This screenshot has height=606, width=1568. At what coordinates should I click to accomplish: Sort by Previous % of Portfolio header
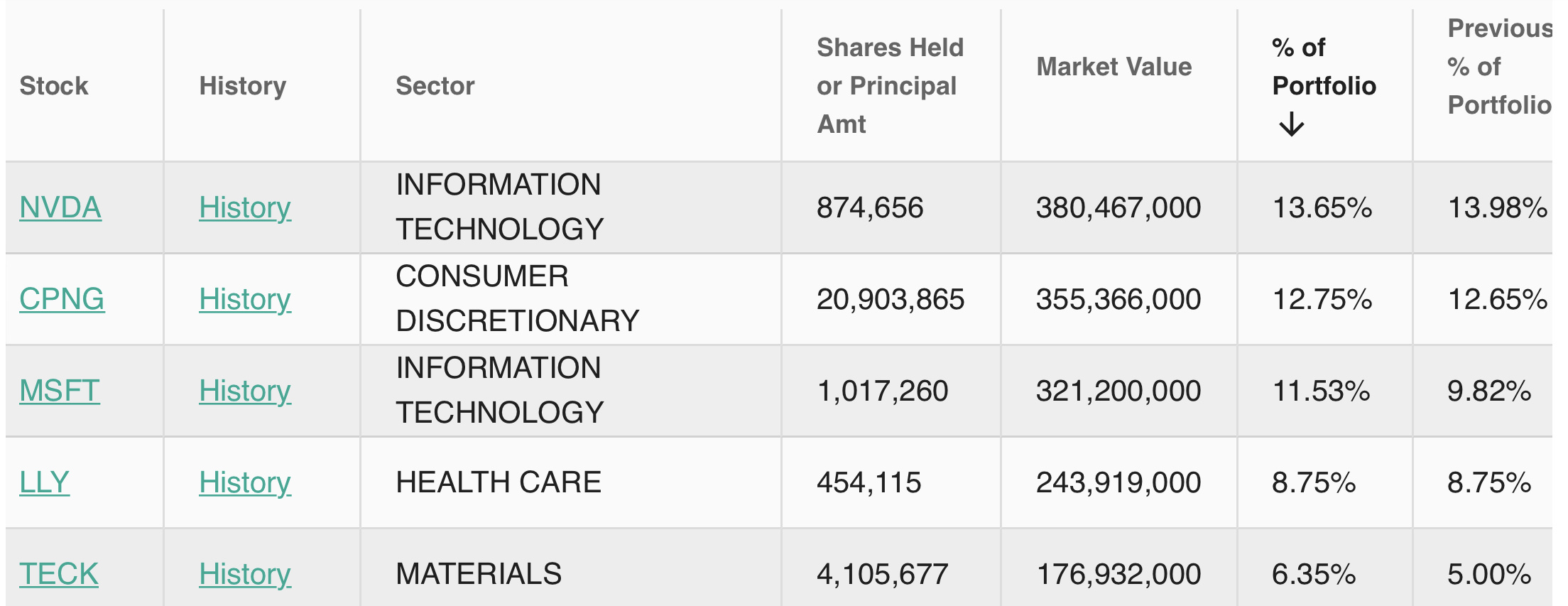click(1498, 67)
